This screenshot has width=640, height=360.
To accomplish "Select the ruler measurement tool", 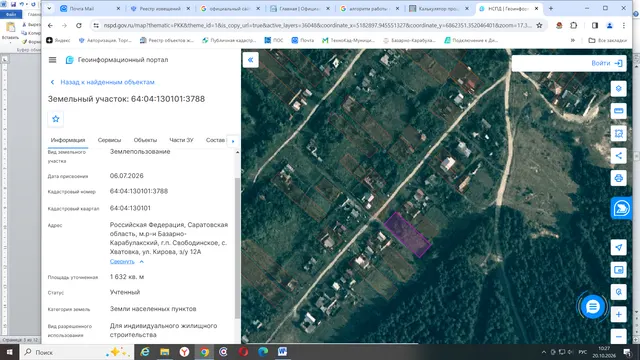I will (x=618, y=111).
